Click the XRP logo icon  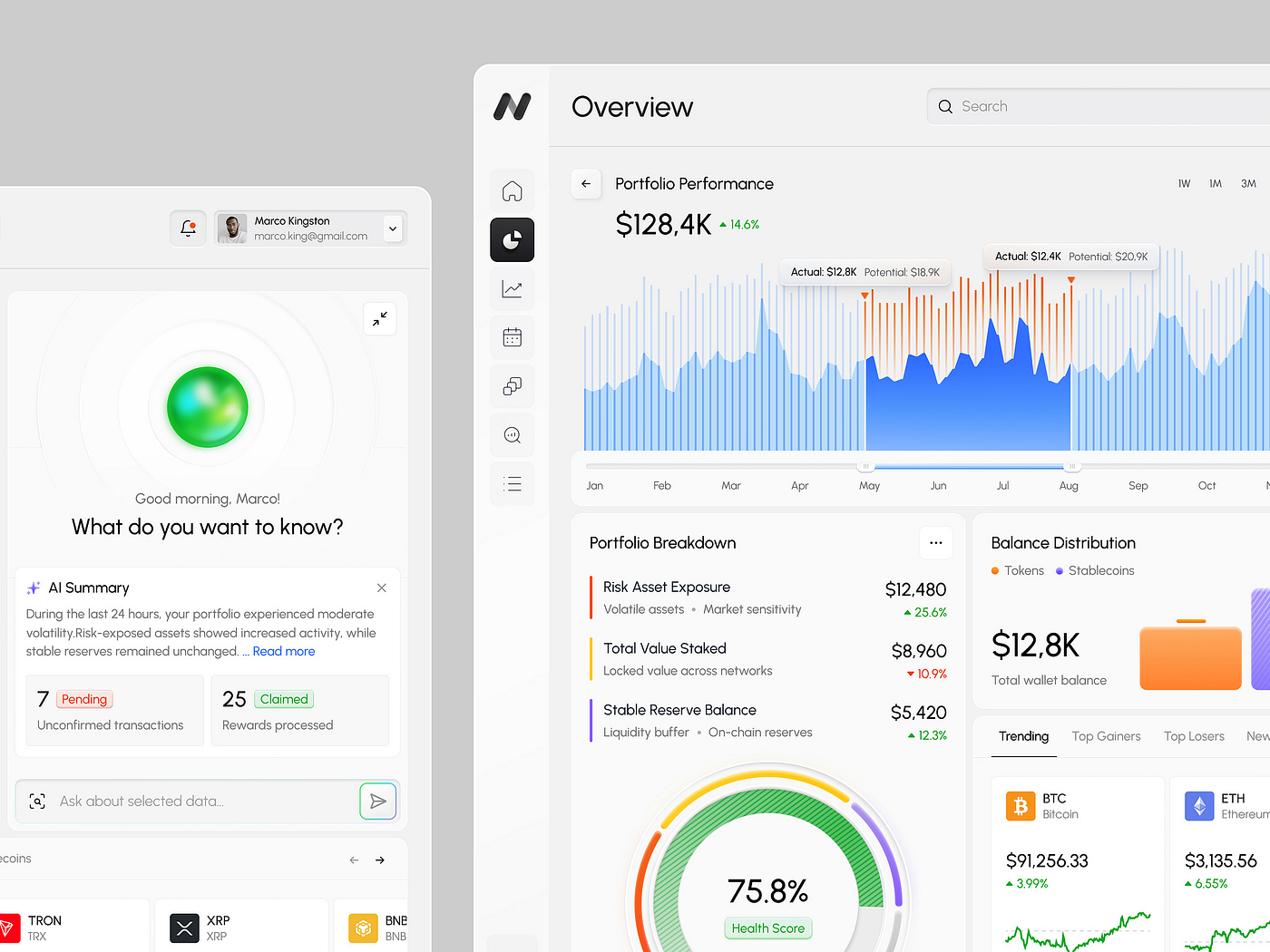[184, 928]
